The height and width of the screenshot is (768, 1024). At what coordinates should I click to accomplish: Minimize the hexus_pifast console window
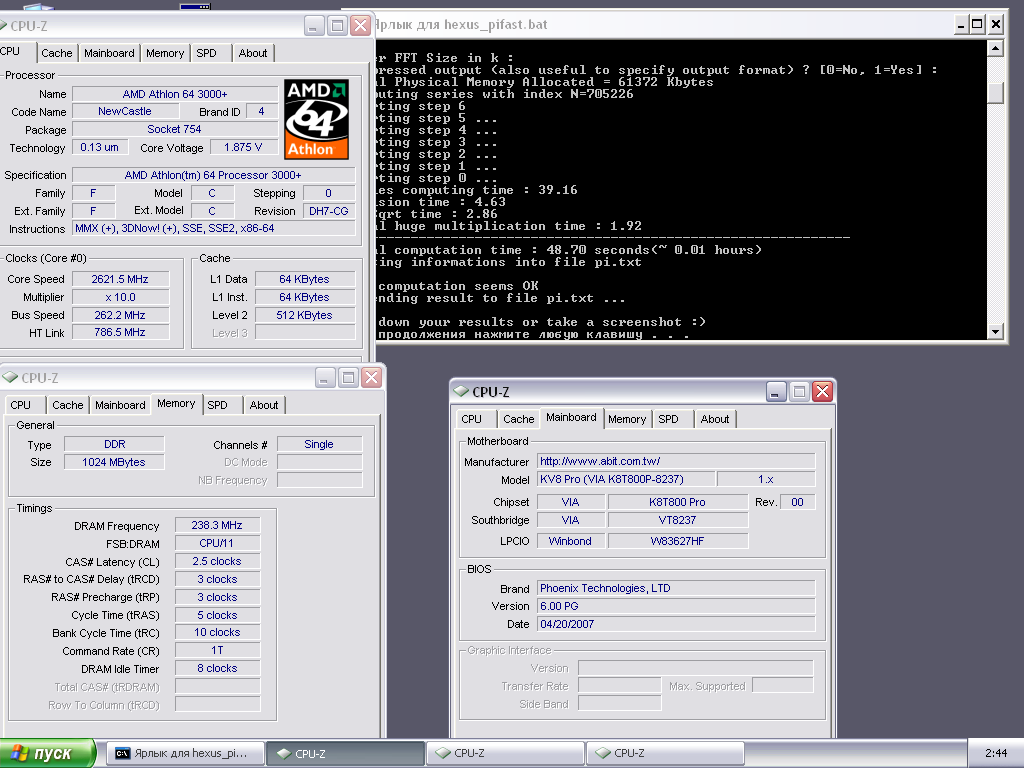click(960, 25)
